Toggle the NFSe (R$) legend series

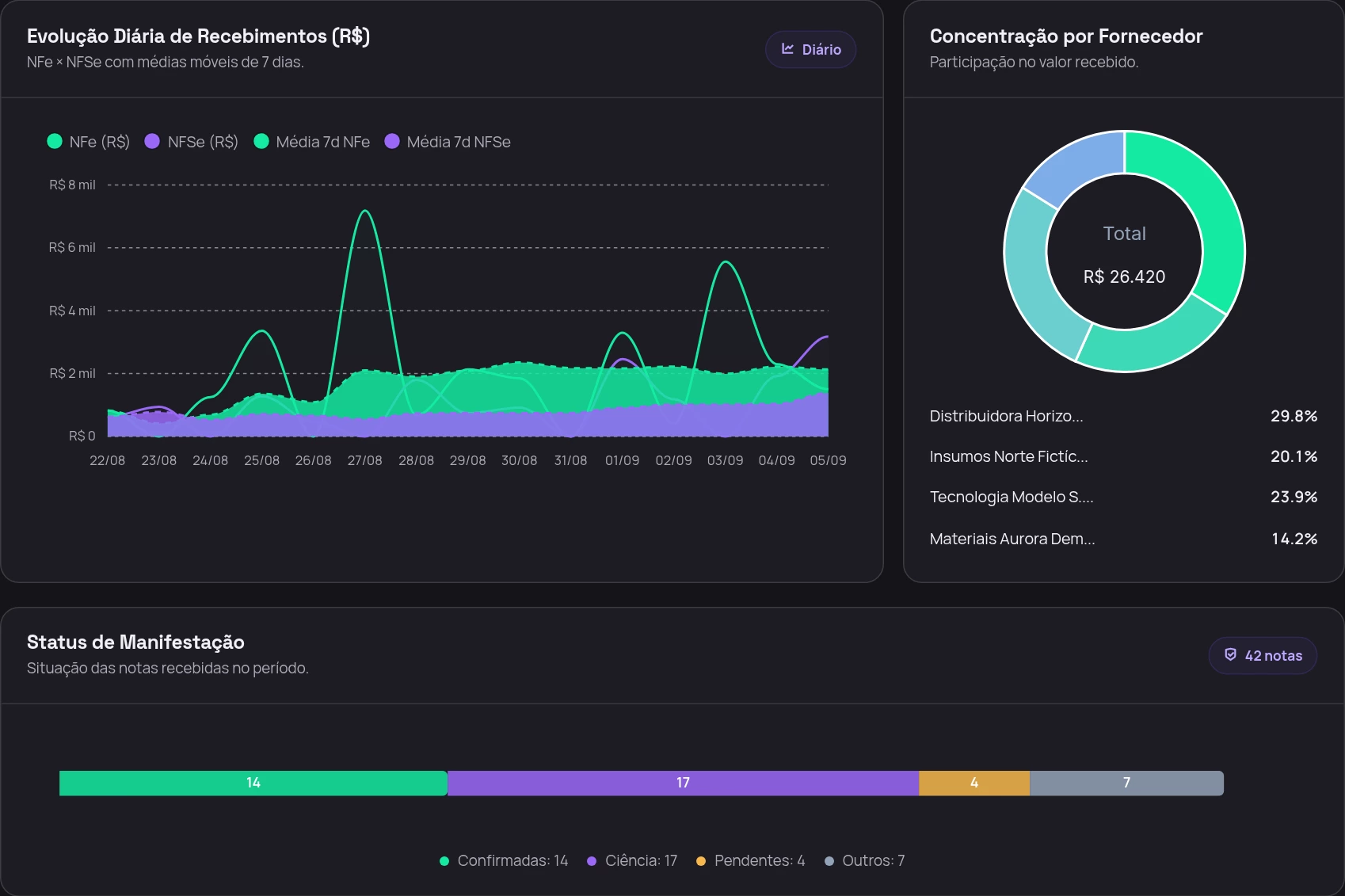pyautogui.click(x=191, y=142)
